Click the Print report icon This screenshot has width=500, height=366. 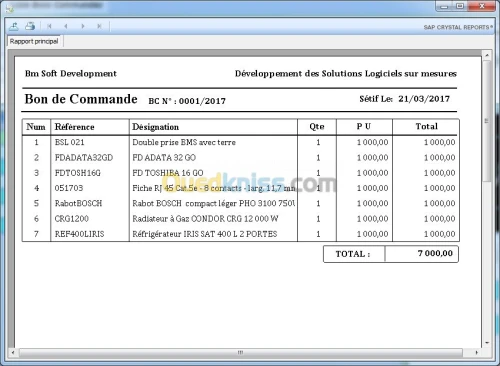(30, 26)
